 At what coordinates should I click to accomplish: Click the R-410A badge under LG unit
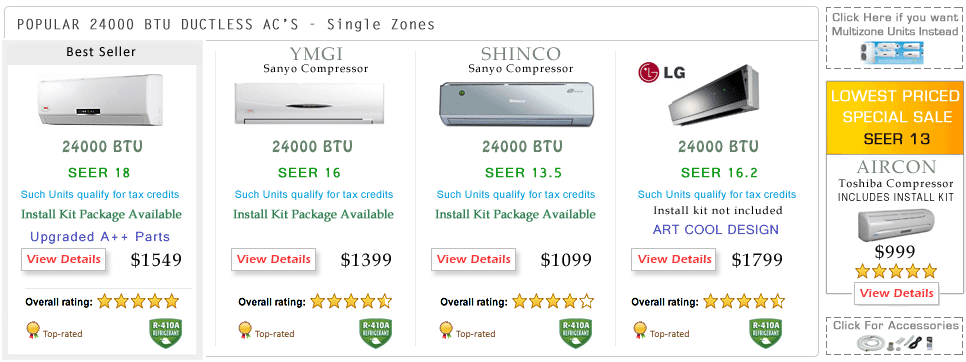[x=765, y=333]
